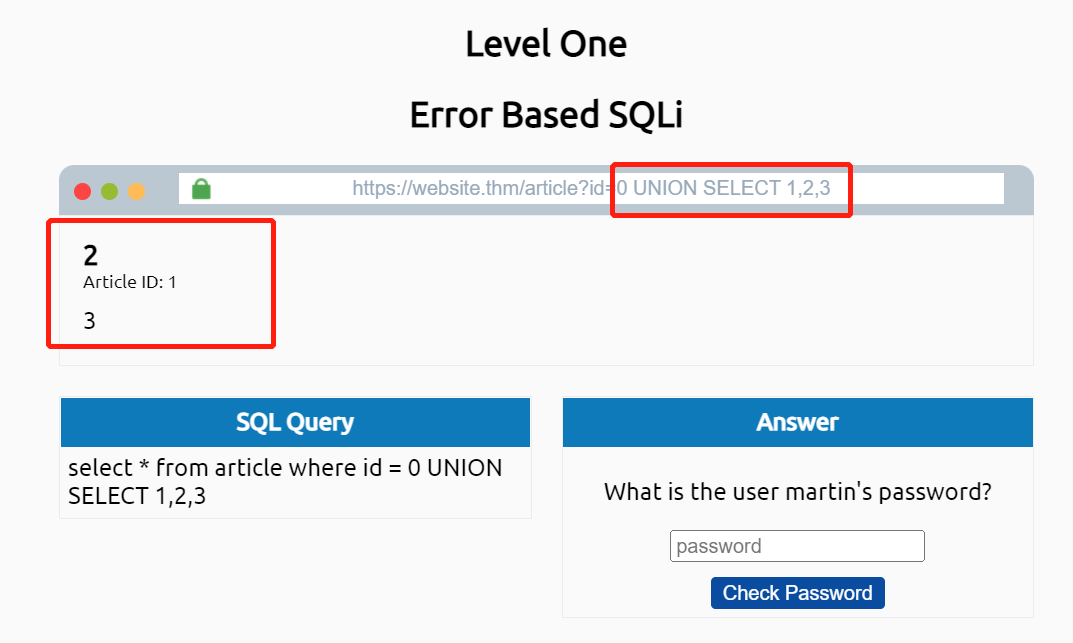Viewport: 1073px width, 643px height.
Task: Click the "Article ID: 1" label
Action: click(130, 282)
